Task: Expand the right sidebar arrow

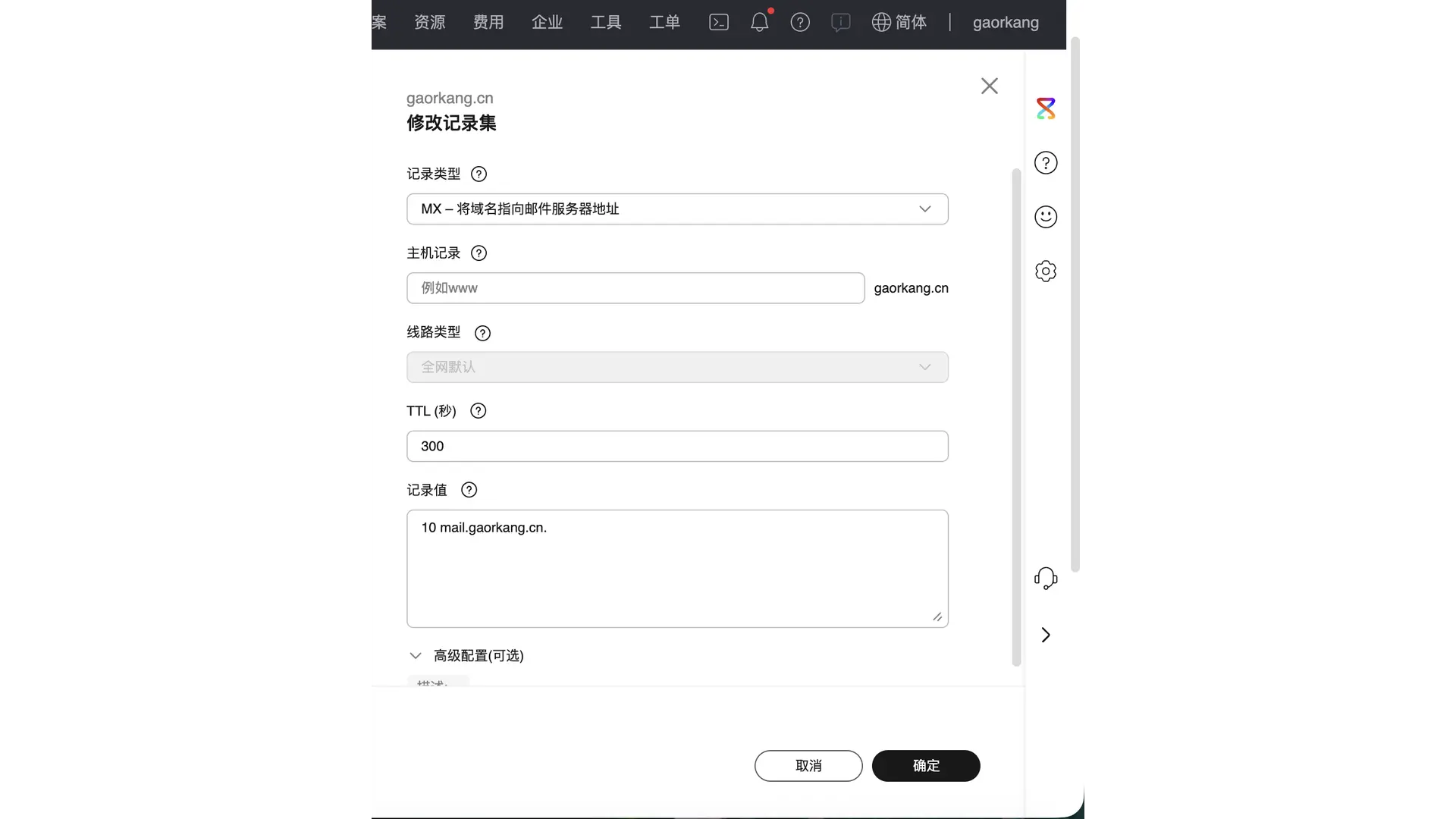Action: pyautogui.click(x=1046, y=635)
